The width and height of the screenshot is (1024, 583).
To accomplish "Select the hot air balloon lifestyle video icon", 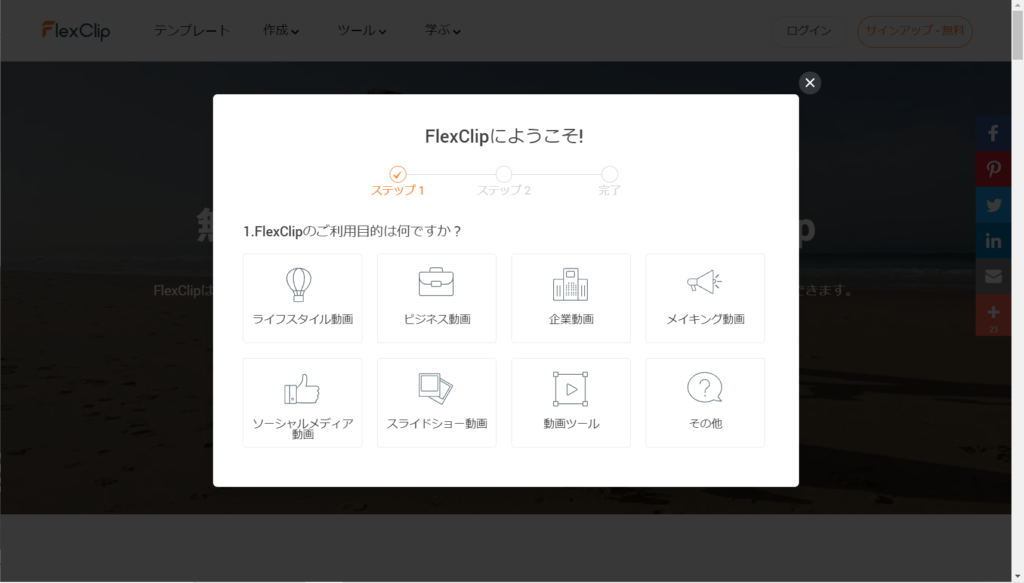I will tap(298, 285).
